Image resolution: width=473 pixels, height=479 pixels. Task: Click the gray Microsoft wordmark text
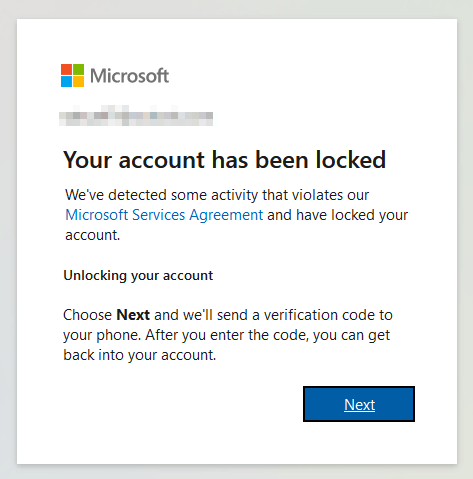click(x=130, y=76)
